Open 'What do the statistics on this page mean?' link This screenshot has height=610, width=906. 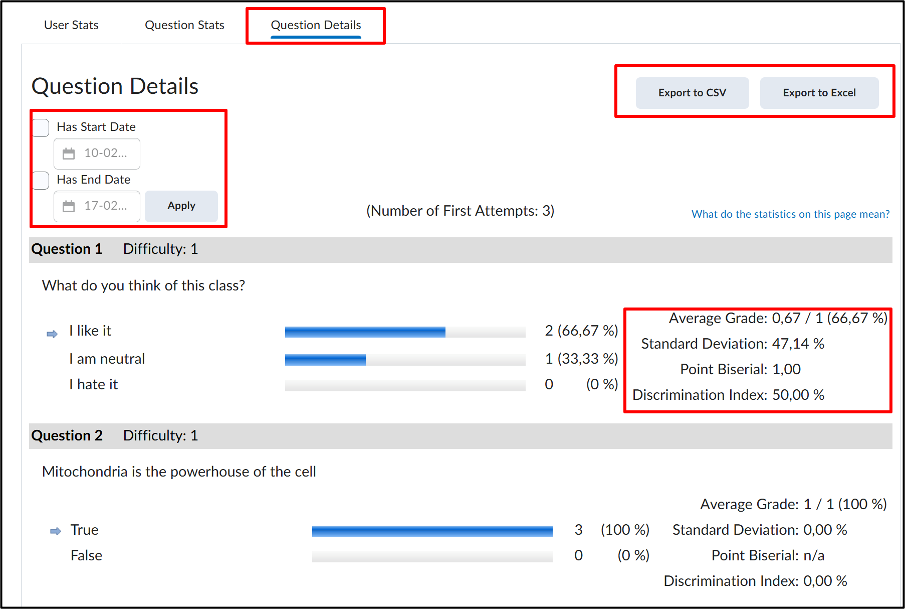tap(790, 214)
